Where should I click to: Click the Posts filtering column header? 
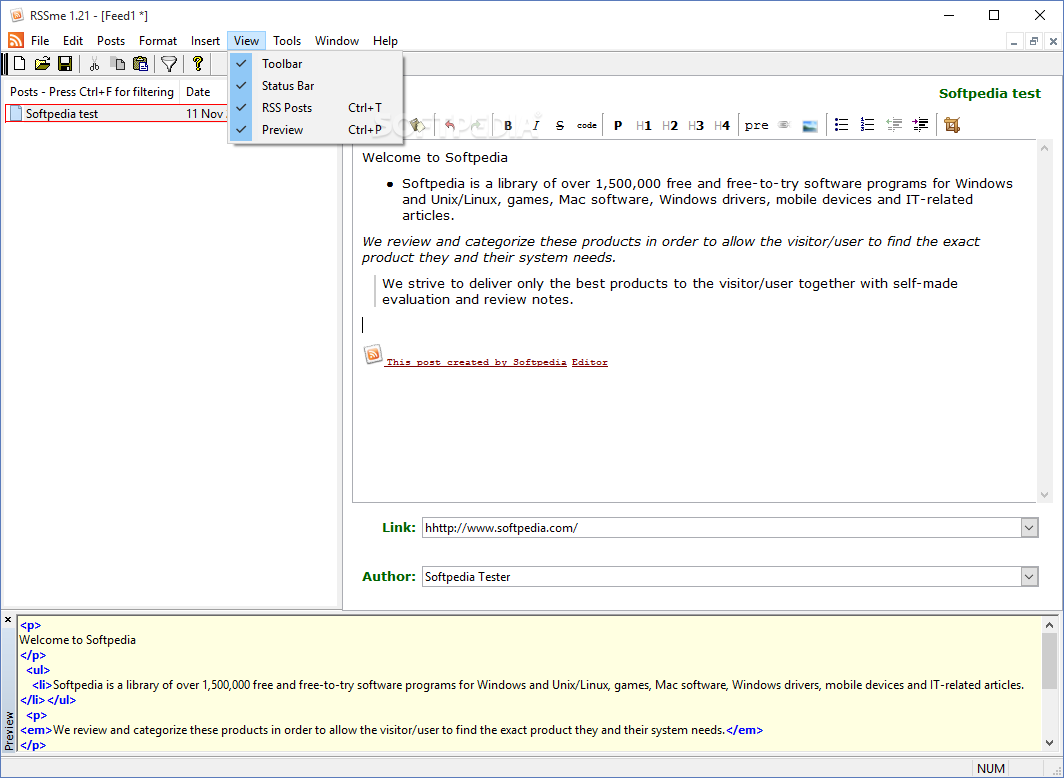pyautogui.click(x=92, y=92)
